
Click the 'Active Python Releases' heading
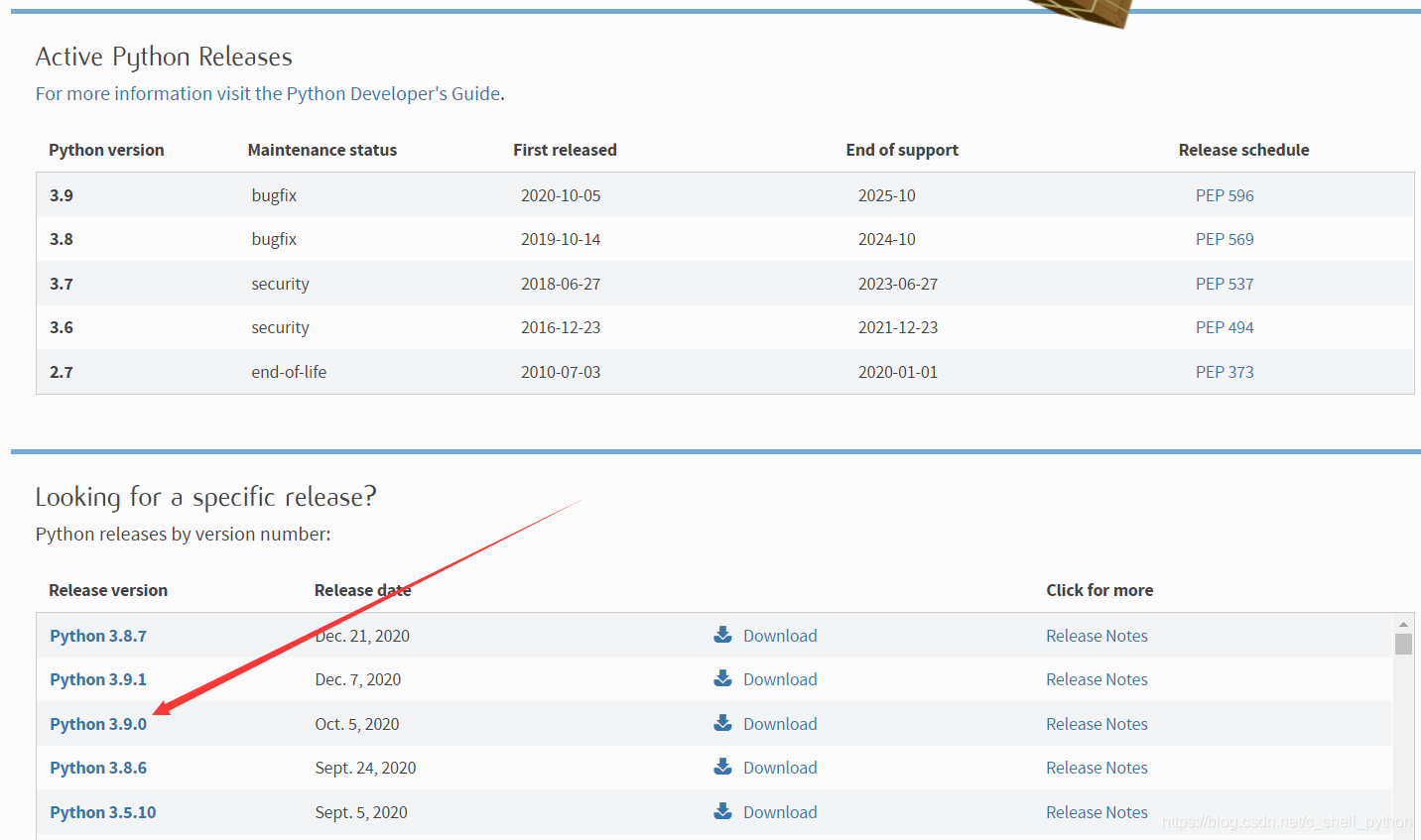coord(164,57)
